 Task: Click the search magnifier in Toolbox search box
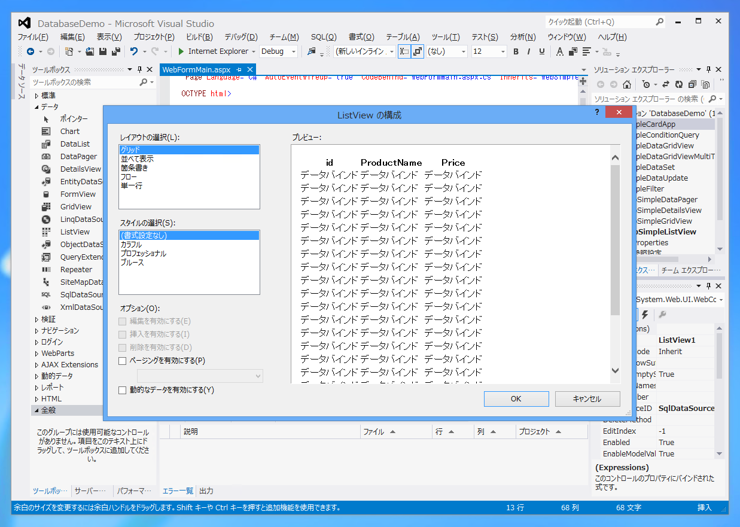click(x=143, y=82)
